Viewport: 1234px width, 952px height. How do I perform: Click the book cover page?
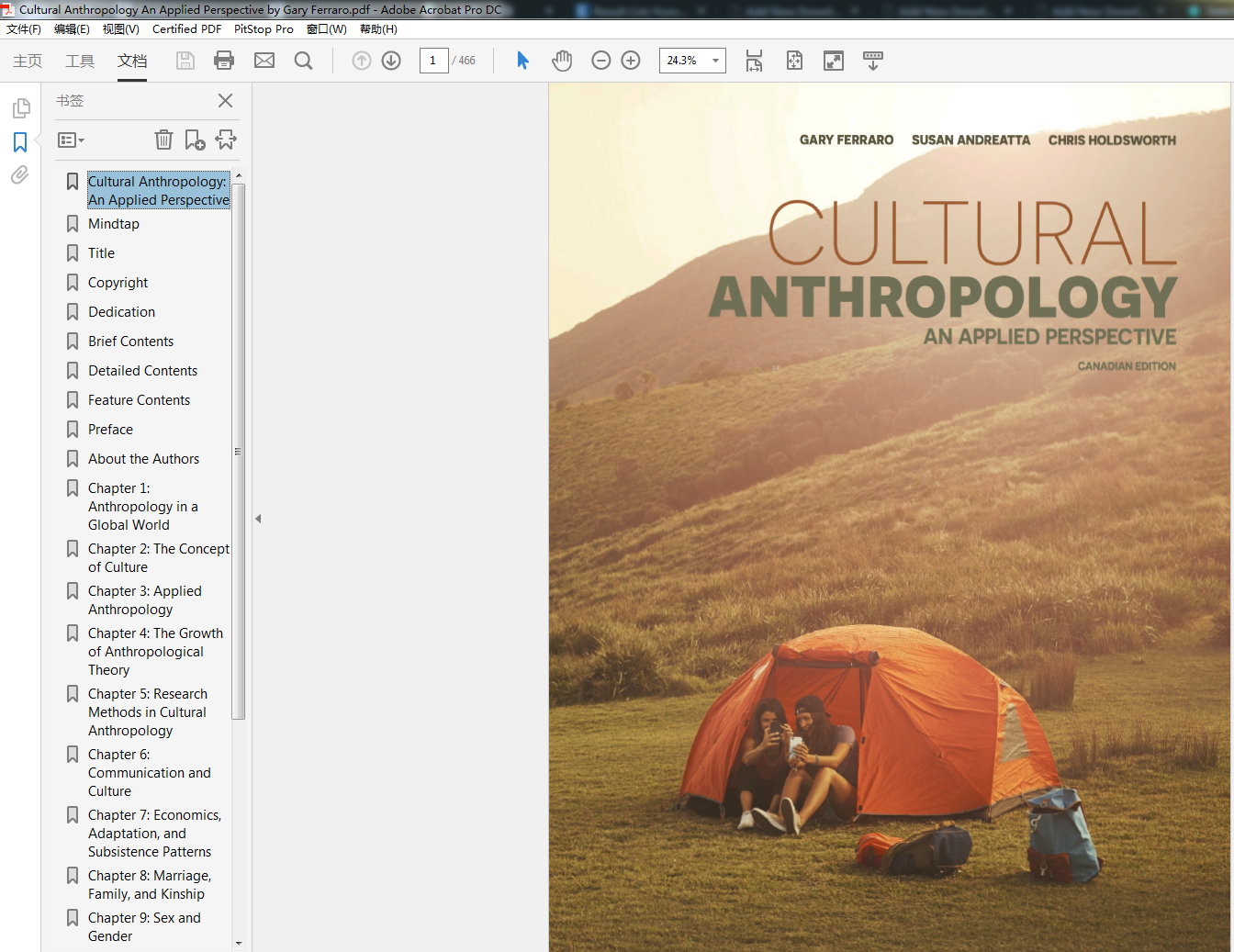[890, 517]
